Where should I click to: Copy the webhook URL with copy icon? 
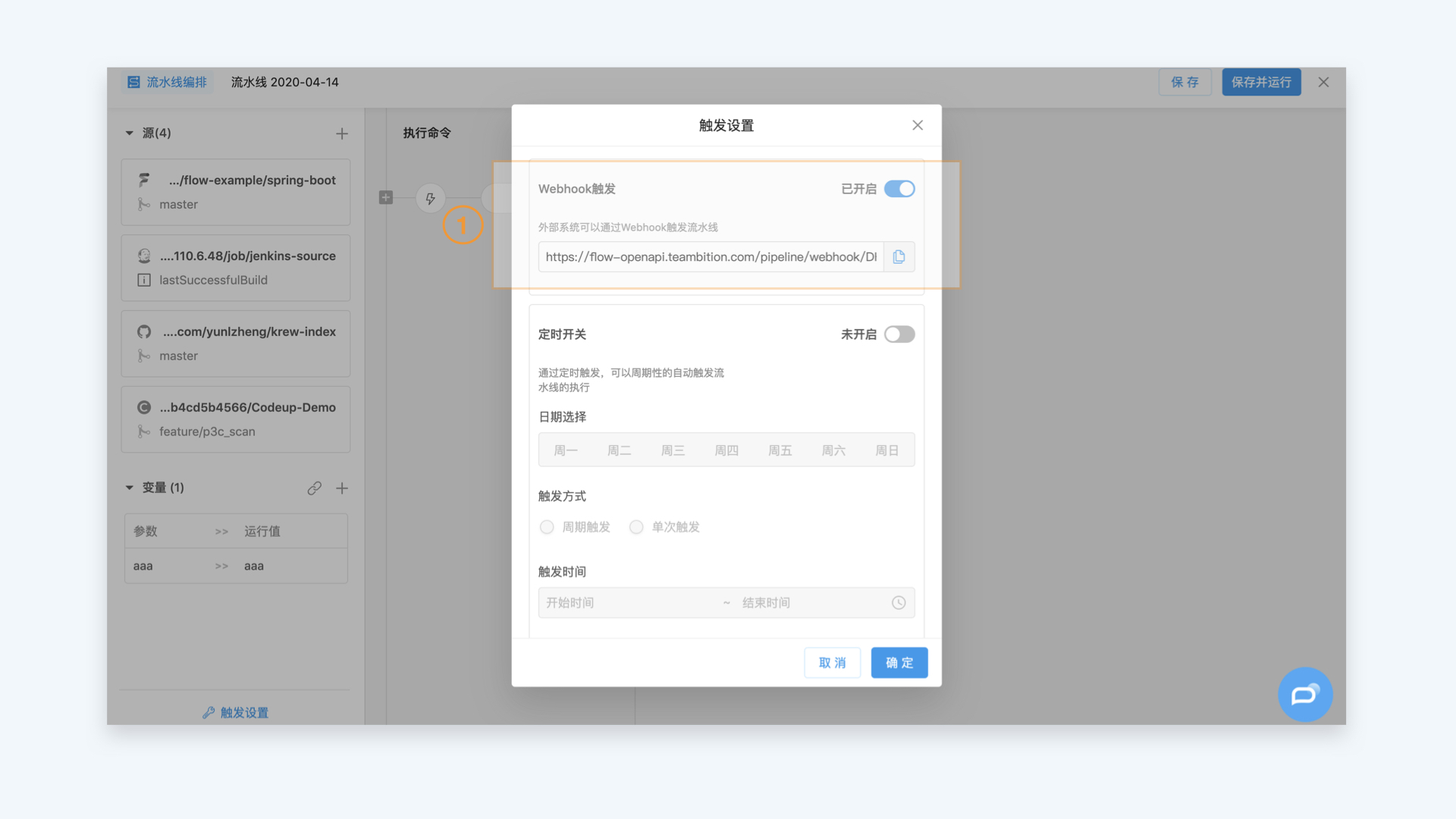pyautogui.click(x=899, y=257)
